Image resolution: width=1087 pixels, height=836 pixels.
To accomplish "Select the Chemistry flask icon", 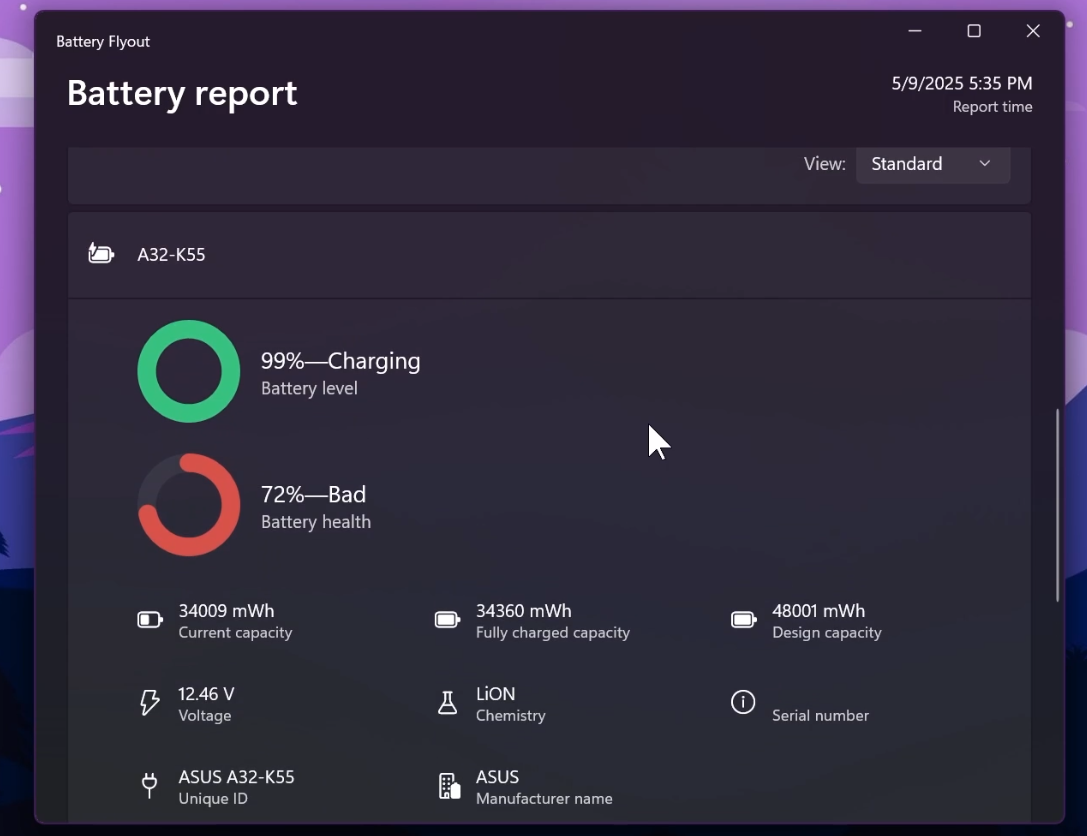I will [x=447, y=702].
